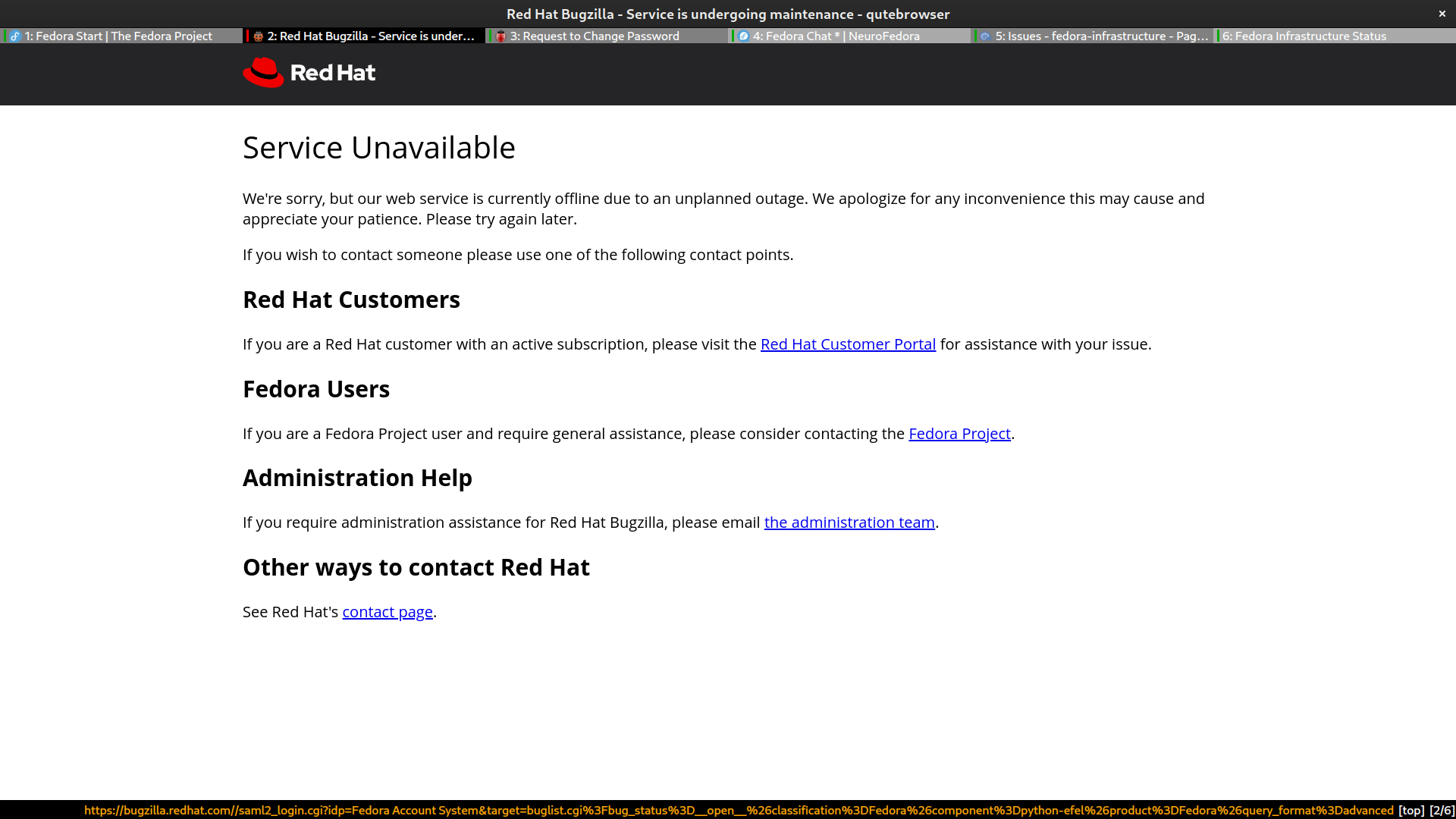1456x819 pixels.
Task: Click Other ways to contact Red Hat heading
Action: 416,567
